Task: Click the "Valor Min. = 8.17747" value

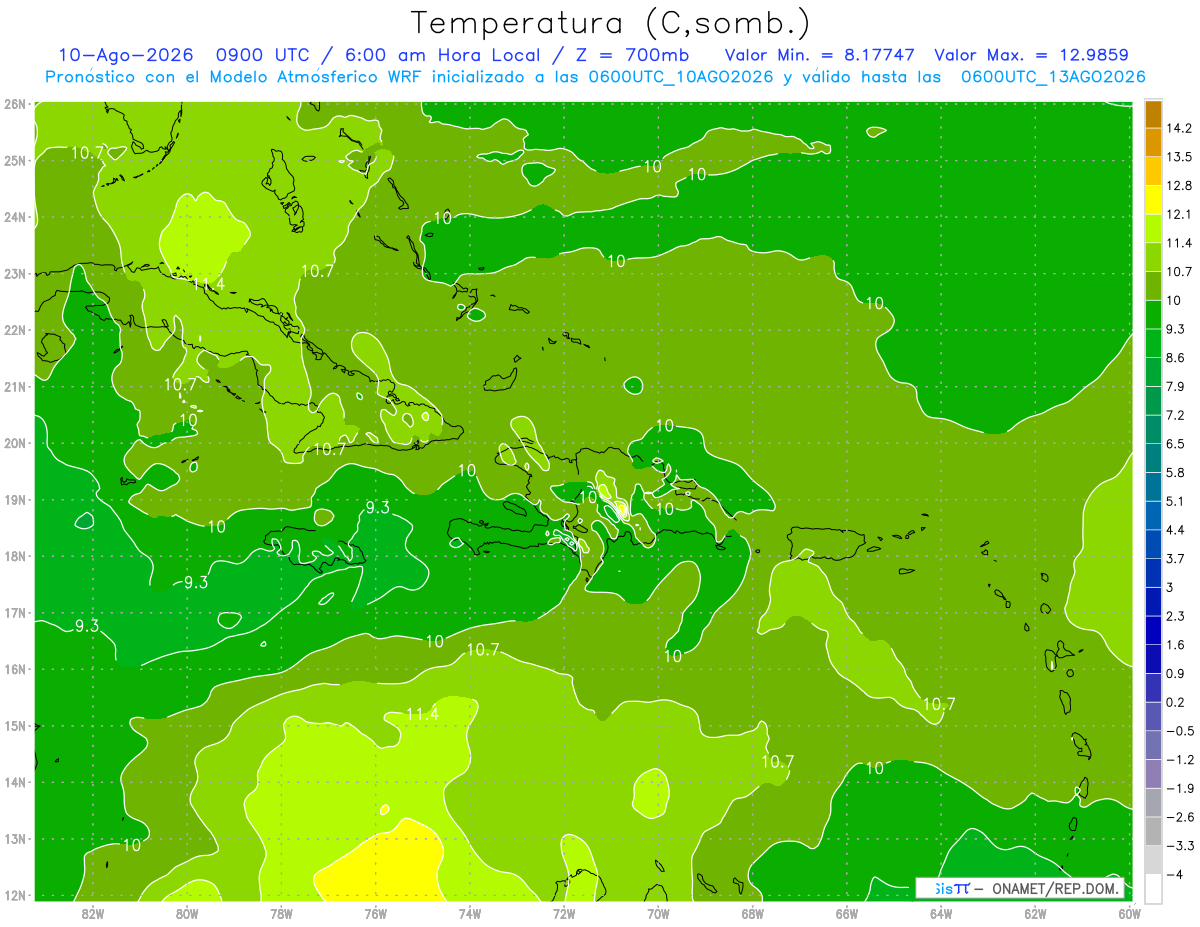Action: pyautogui.click(x=819, y=55)
